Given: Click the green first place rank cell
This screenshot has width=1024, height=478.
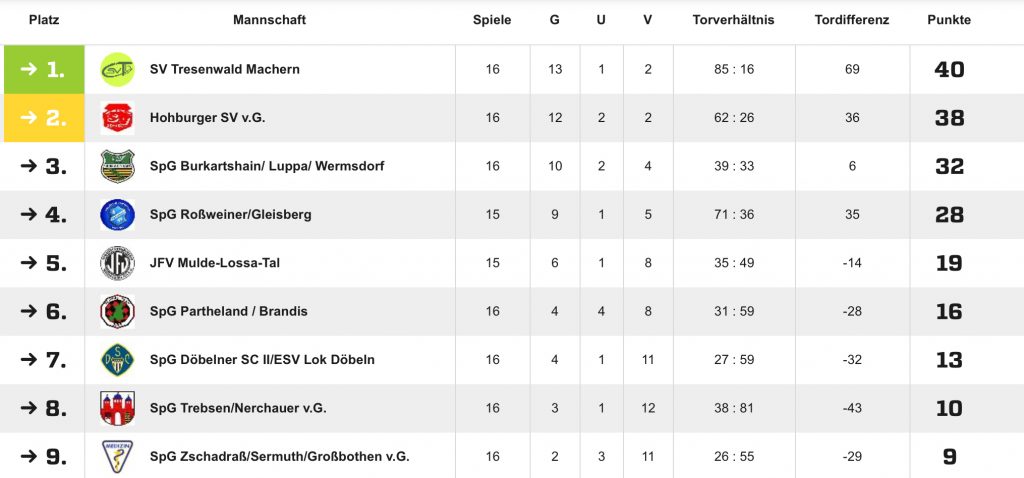Looking at the screenshot, I should [42, 69].
